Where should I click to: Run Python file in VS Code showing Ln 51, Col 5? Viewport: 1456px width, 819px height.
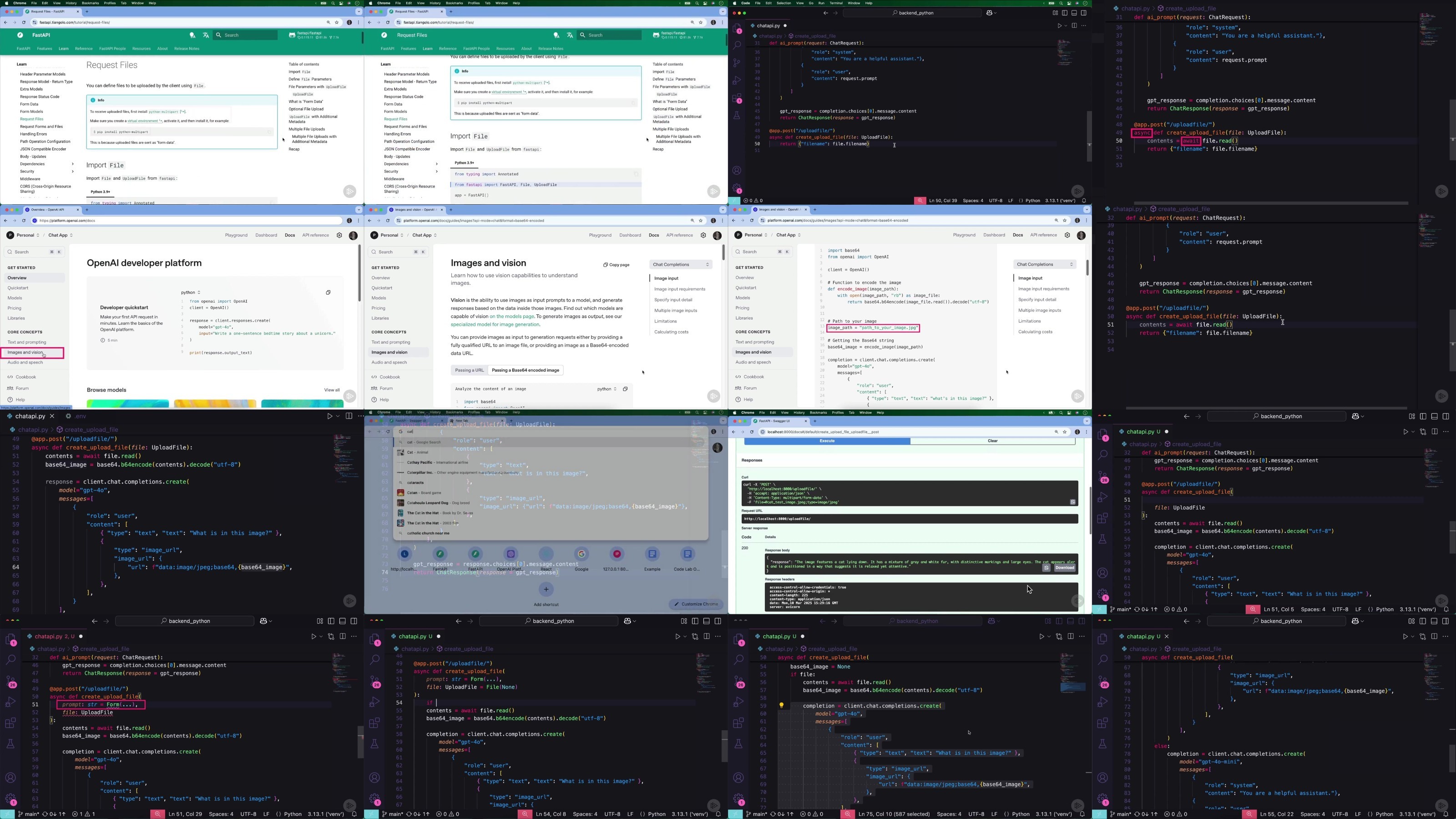point(1405,432)
